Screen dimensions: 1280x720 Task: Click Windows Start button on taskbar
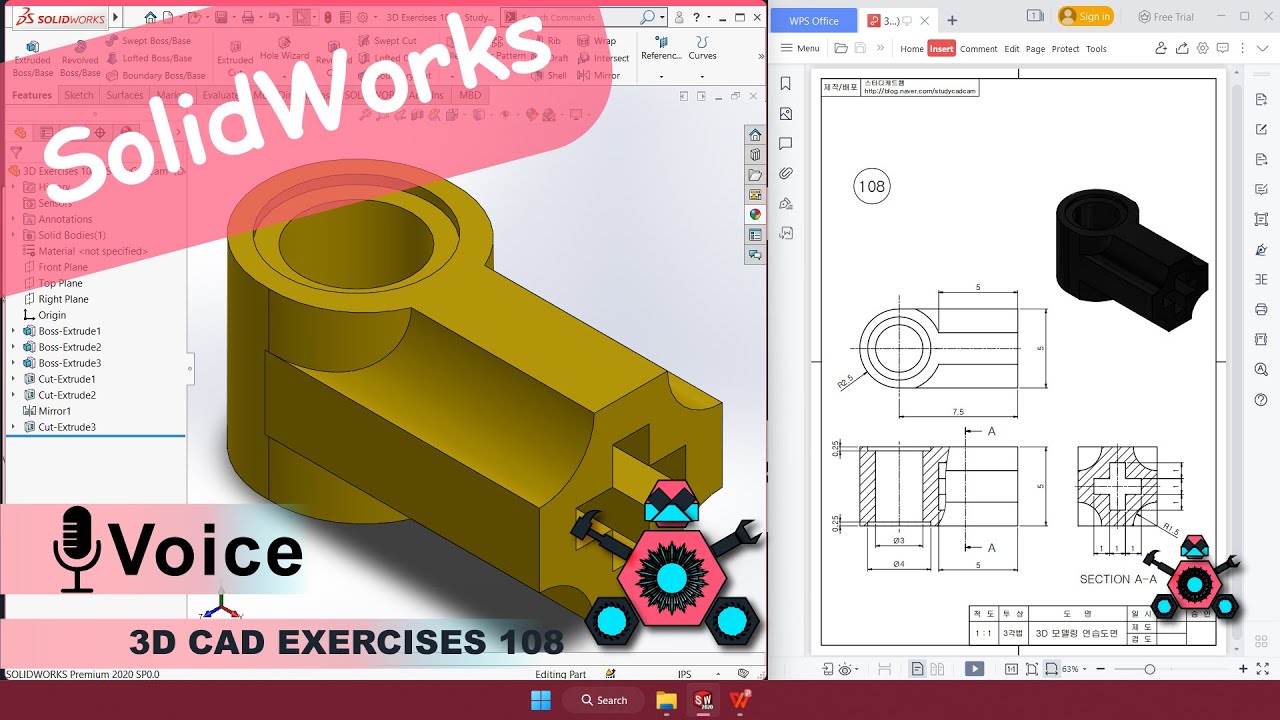540,699
